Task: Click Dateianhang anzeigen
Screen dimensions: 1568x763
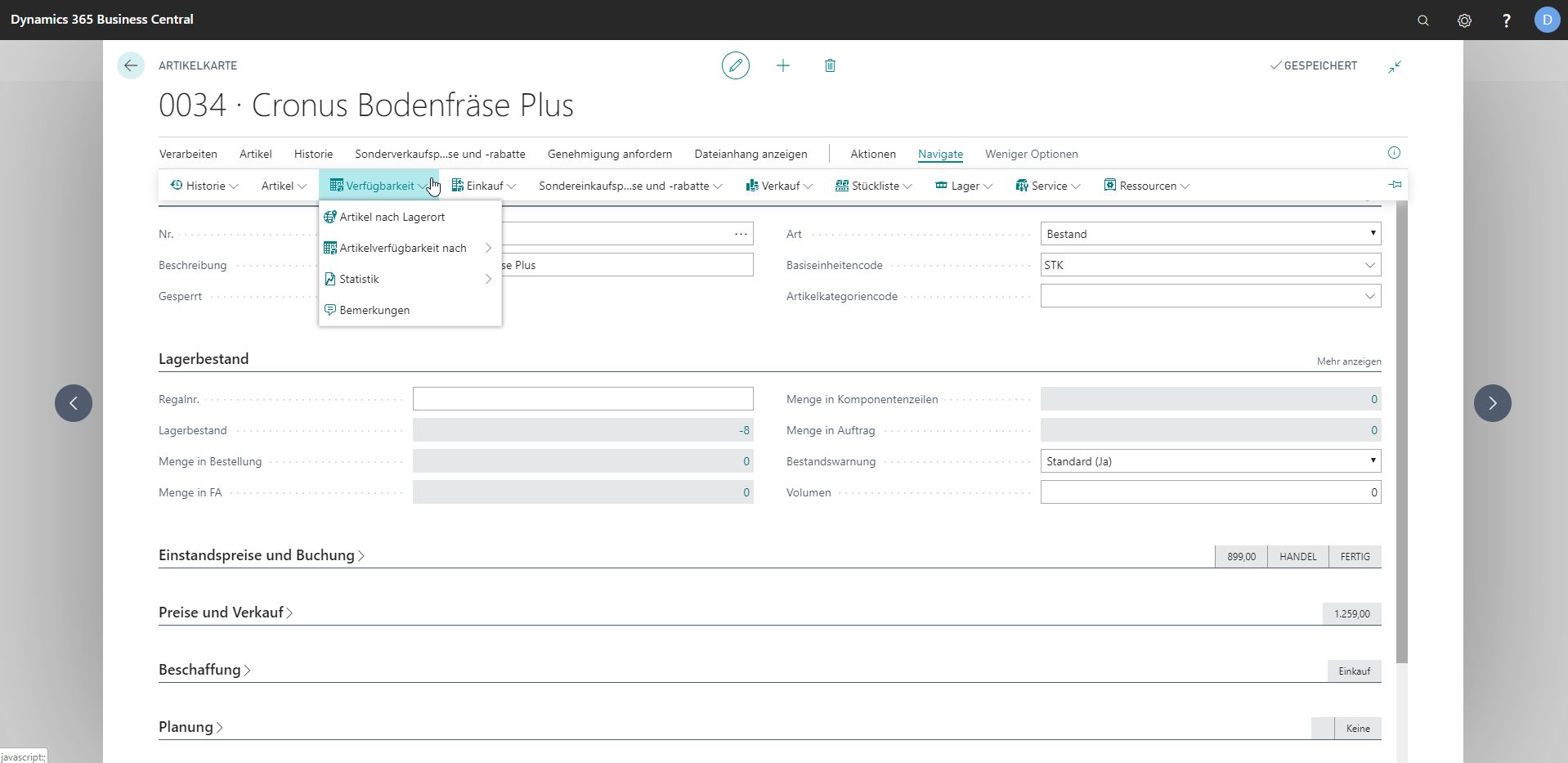Action: point(750,154)
